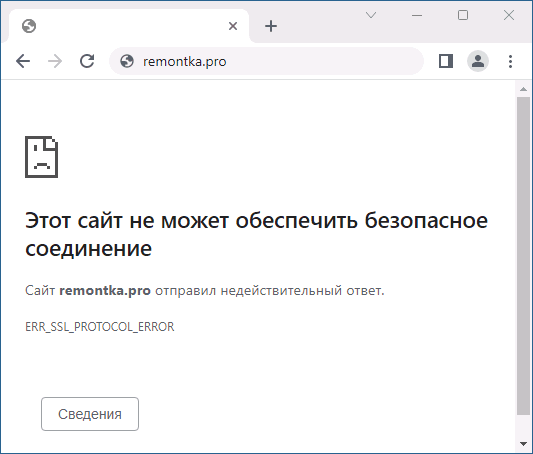The height and width of the screenshot is (454, 533).
Task: Click the vertical scrollbar thumb
Action: [523, 256]
